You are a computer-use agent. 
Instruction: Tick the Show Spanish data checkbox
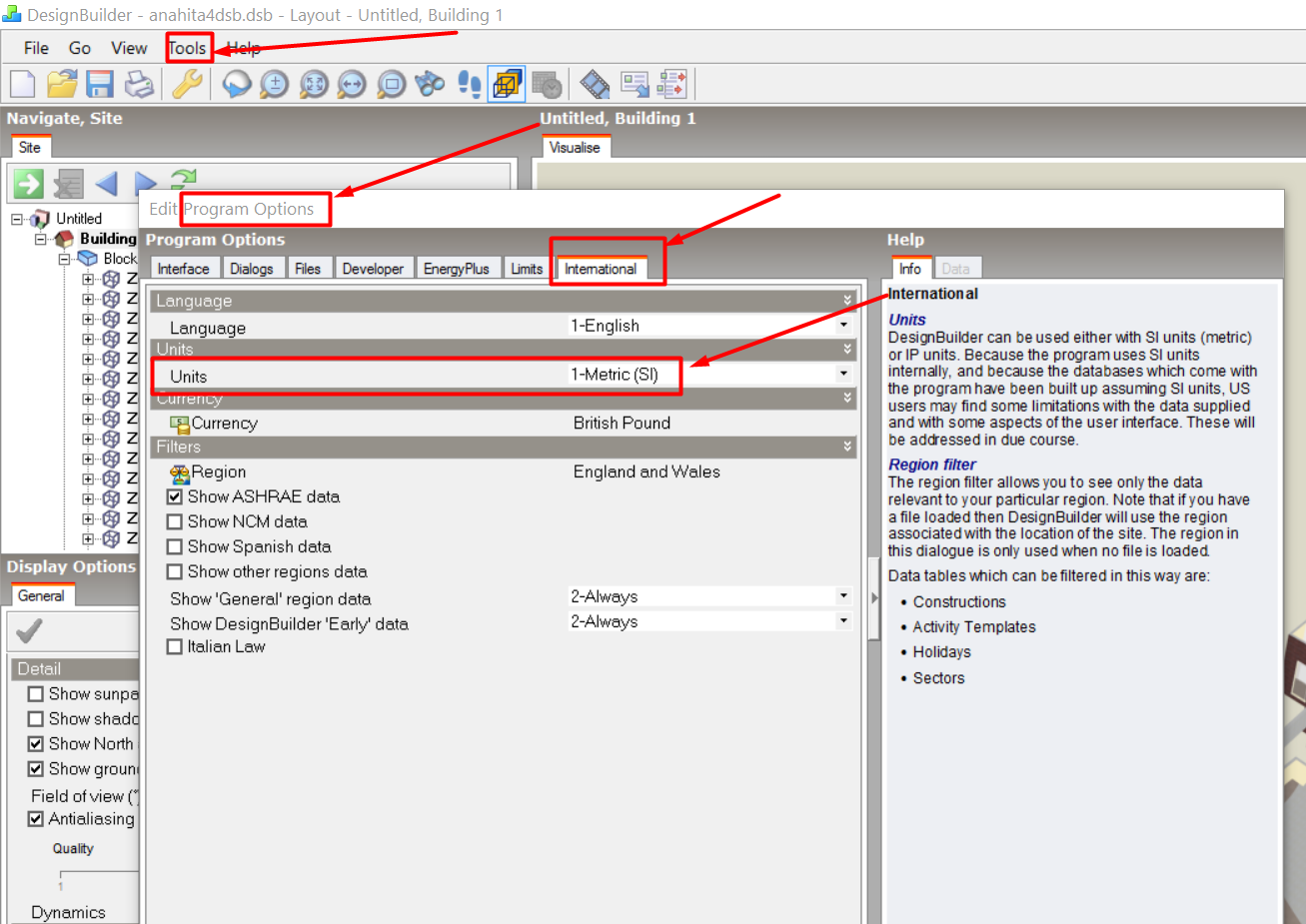coord(175,546)
